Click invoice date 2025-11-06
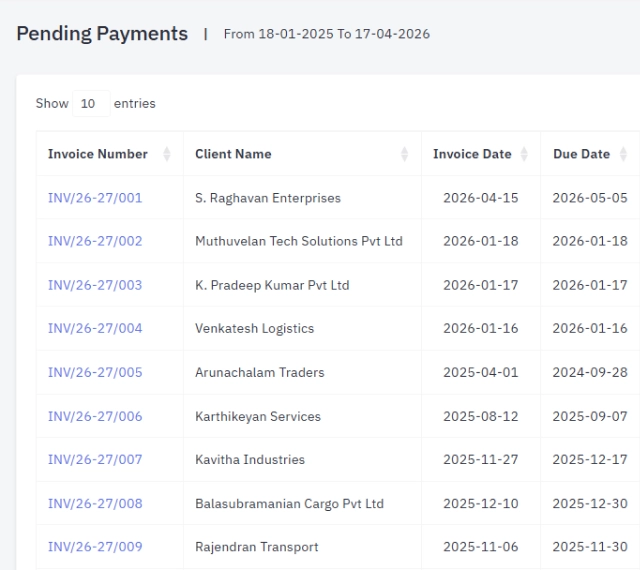Screen dimensions: 640x570 click(481, 547)
